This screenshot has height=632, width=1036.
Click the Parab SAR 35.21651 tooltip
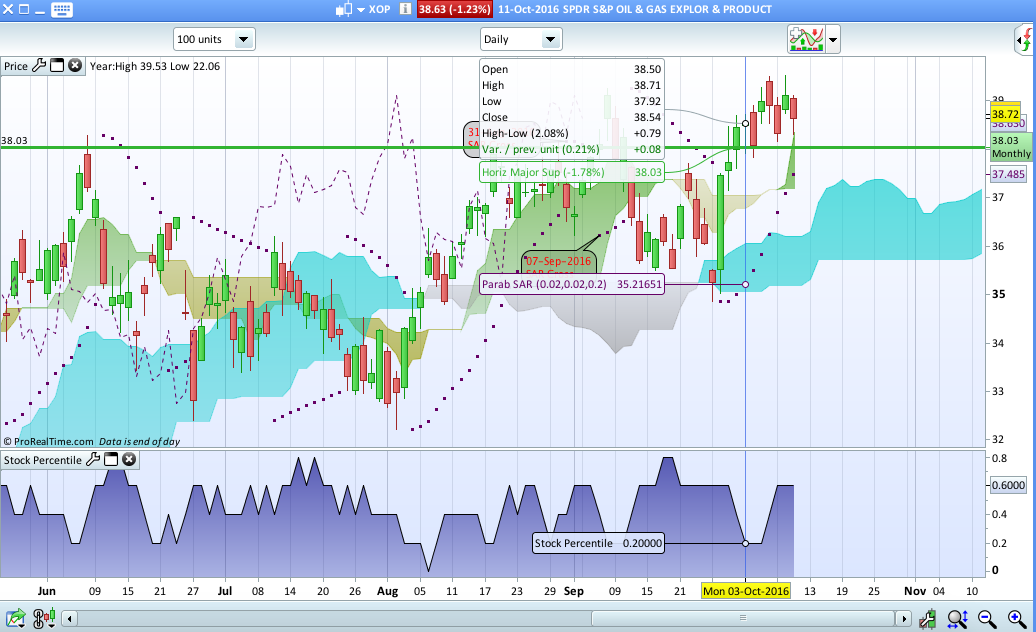pos(572,285)
